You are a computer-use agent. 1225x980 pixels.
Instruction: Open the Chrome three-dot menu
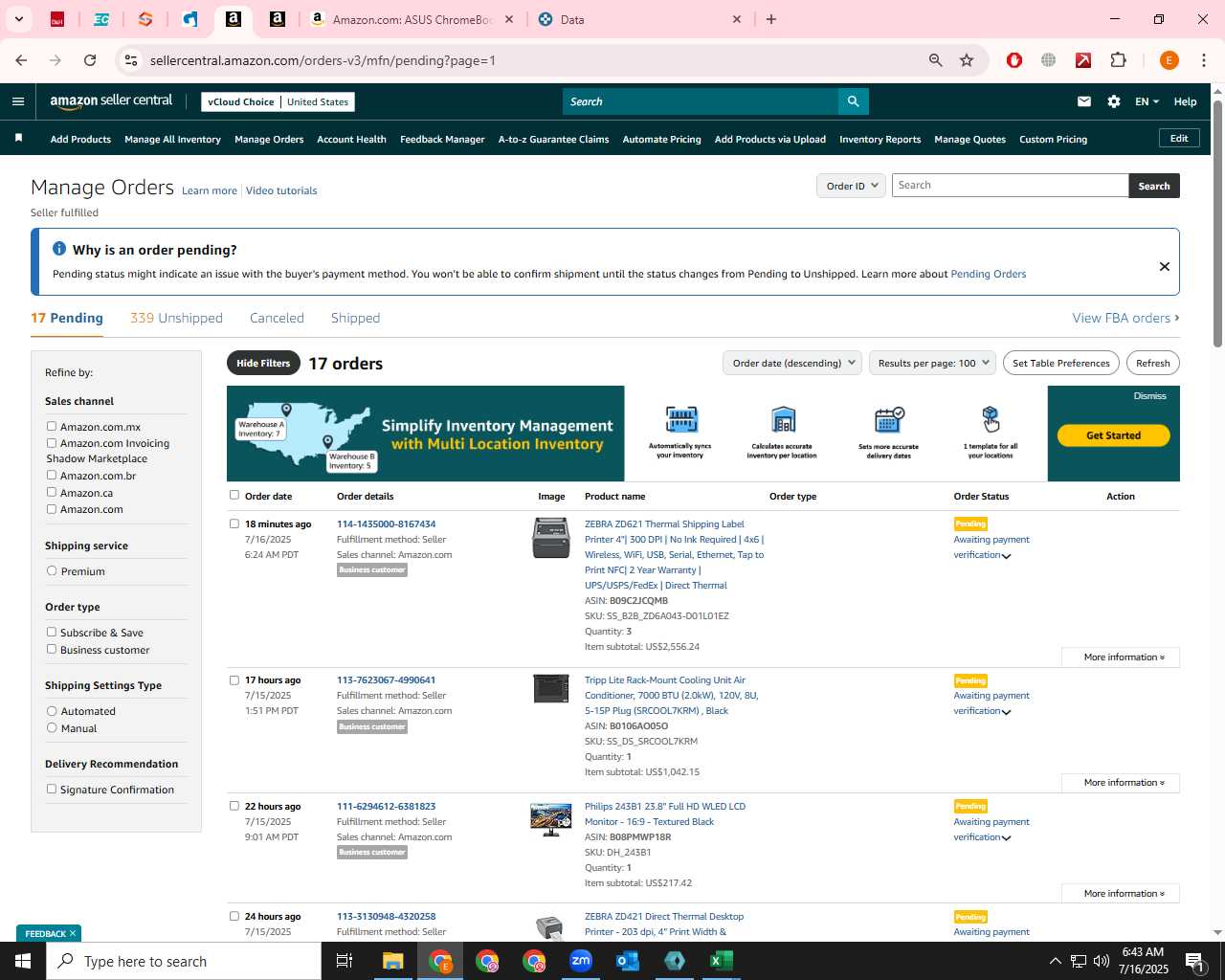(x=1204, y=60)
